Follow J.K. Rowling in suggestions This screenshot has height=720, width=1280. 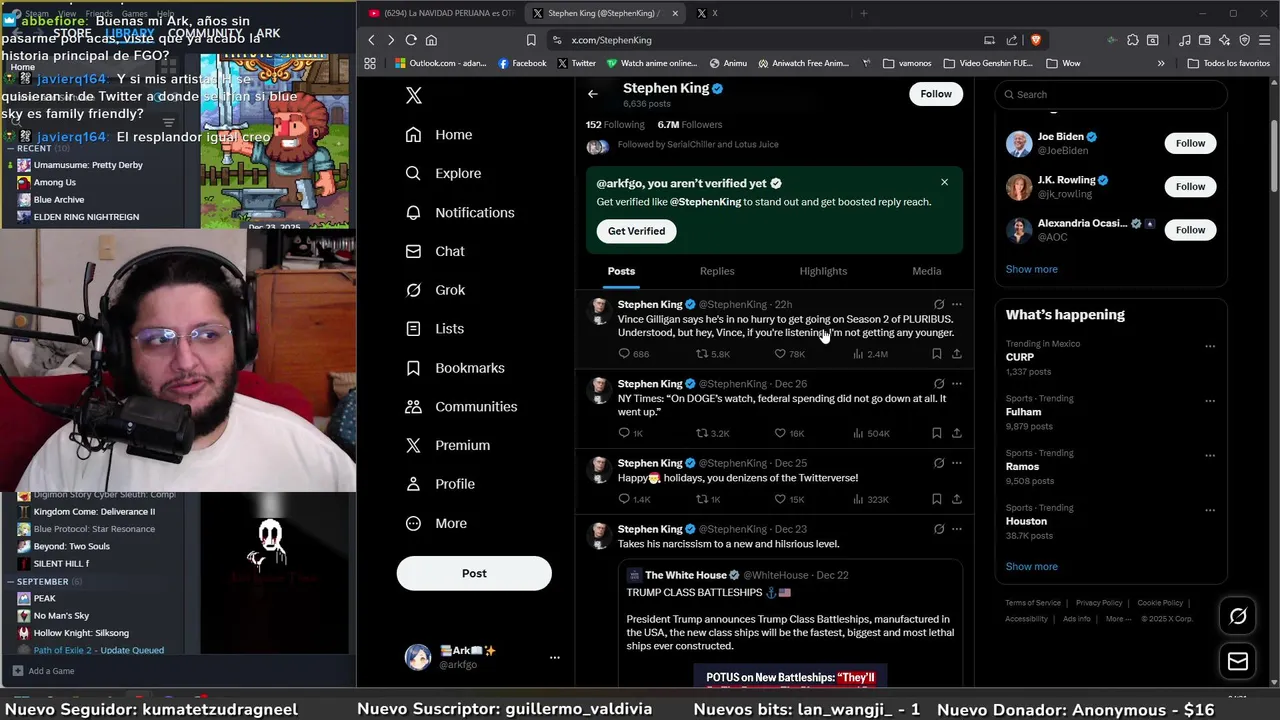[1190, 186]
